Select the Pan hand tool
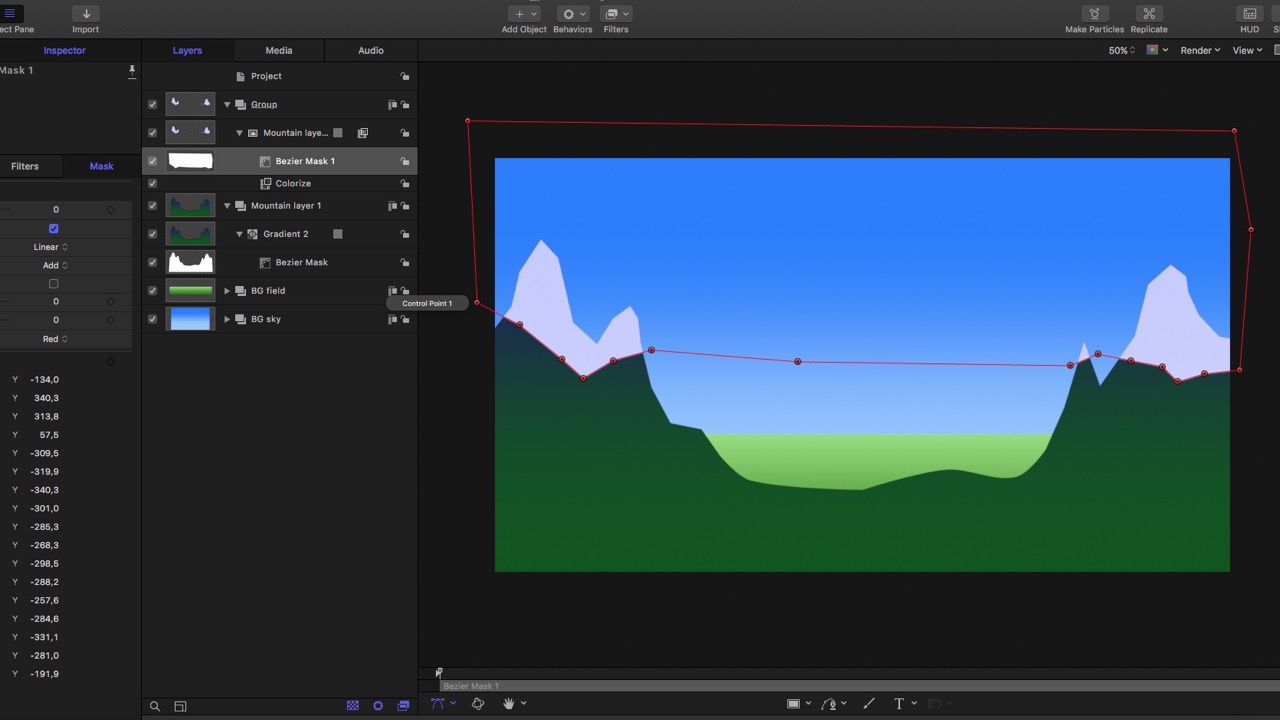This screenshot has height=720, width=1280. click(x=508, y=704)
